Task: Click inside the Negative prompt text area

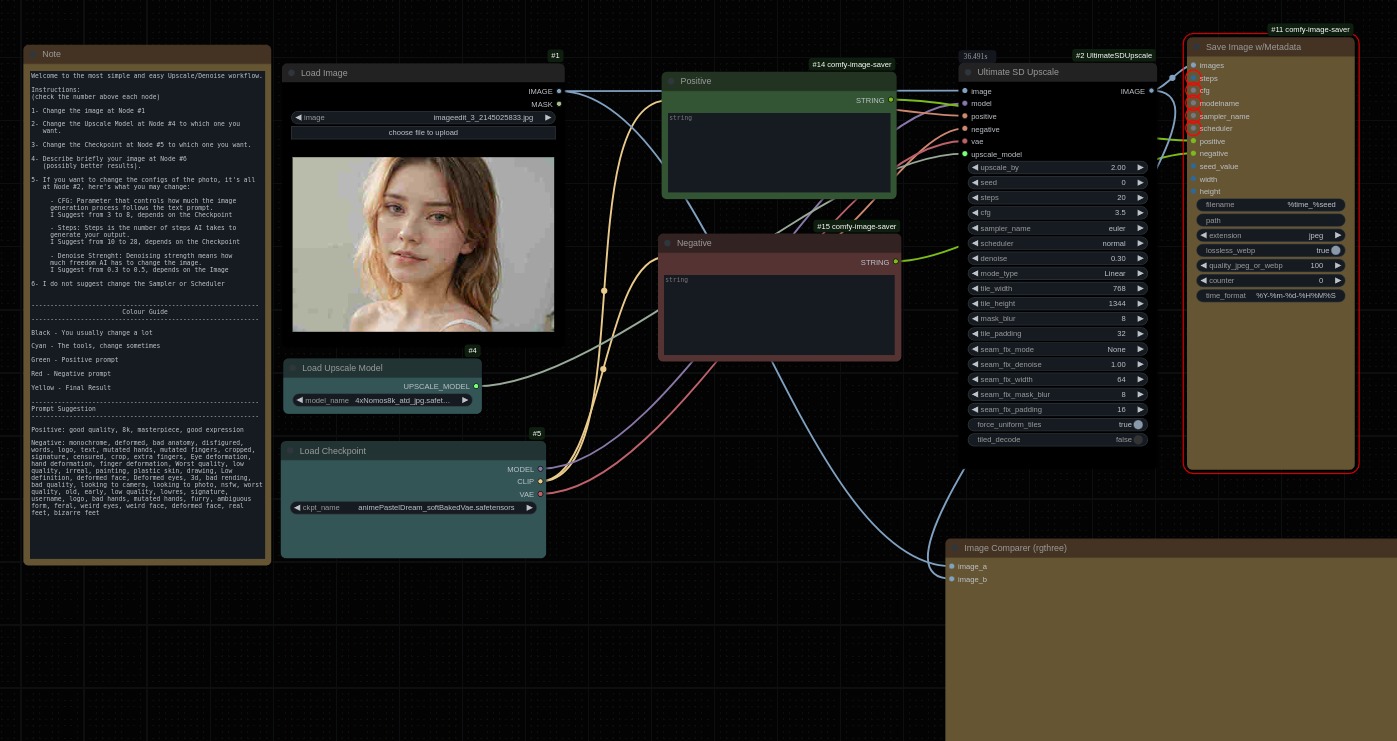Action: coord(779,315)
